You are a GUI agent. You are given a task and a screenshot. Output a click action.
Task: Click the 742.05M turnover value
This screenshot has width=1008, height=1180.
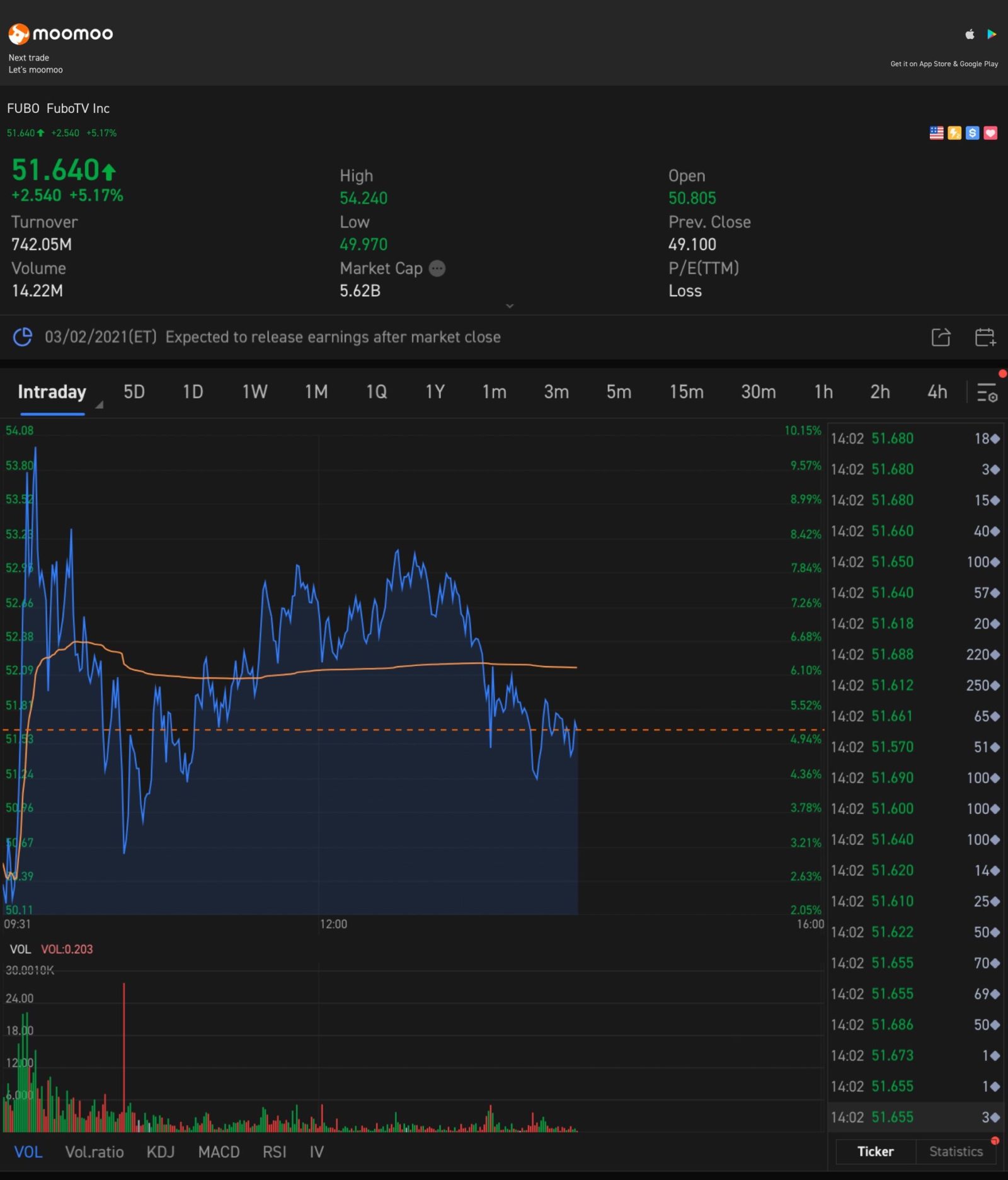tap(42, 244)
